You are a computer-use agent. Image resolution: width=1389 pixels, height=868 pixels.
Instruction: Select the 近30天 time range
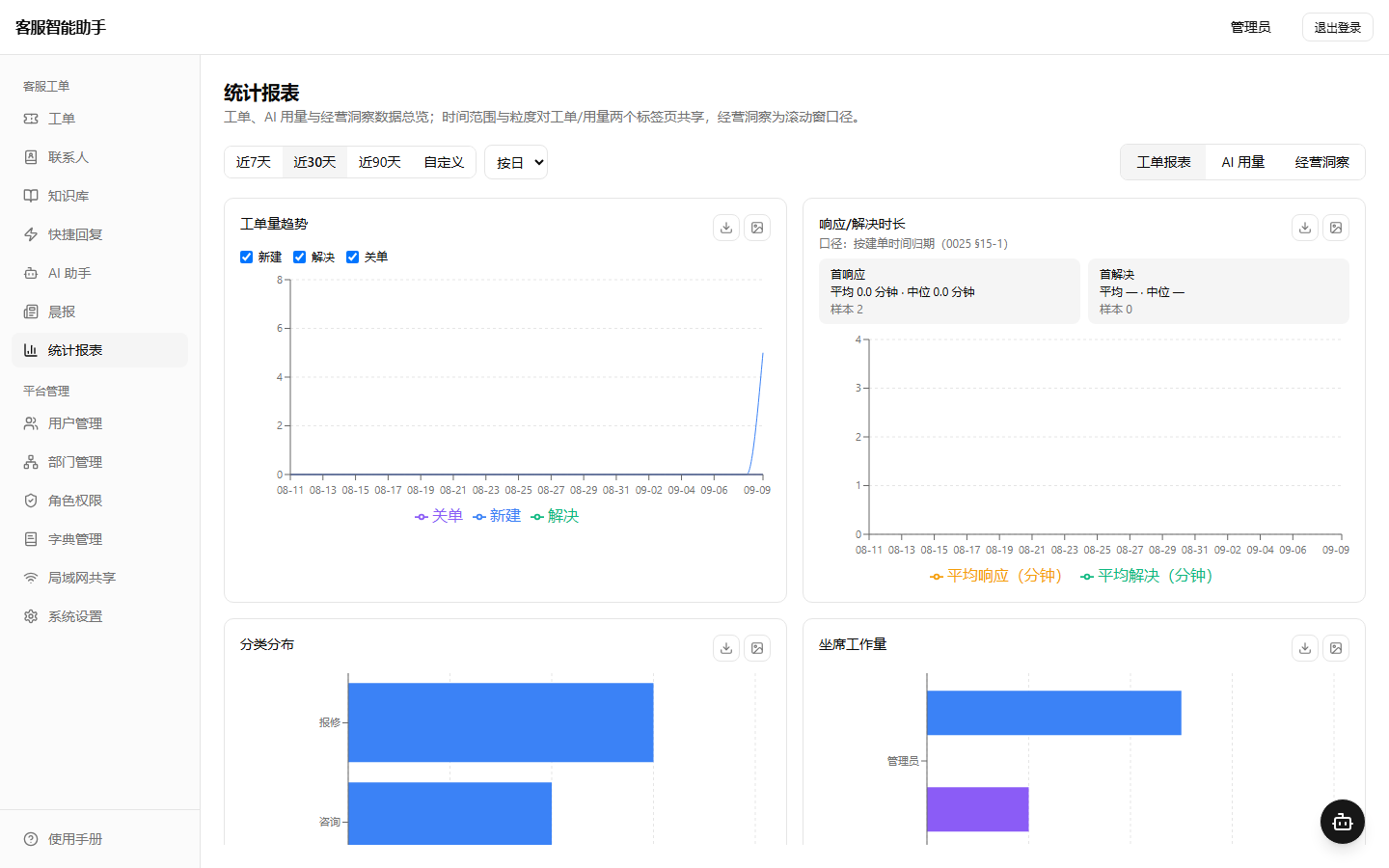point(314,162)
